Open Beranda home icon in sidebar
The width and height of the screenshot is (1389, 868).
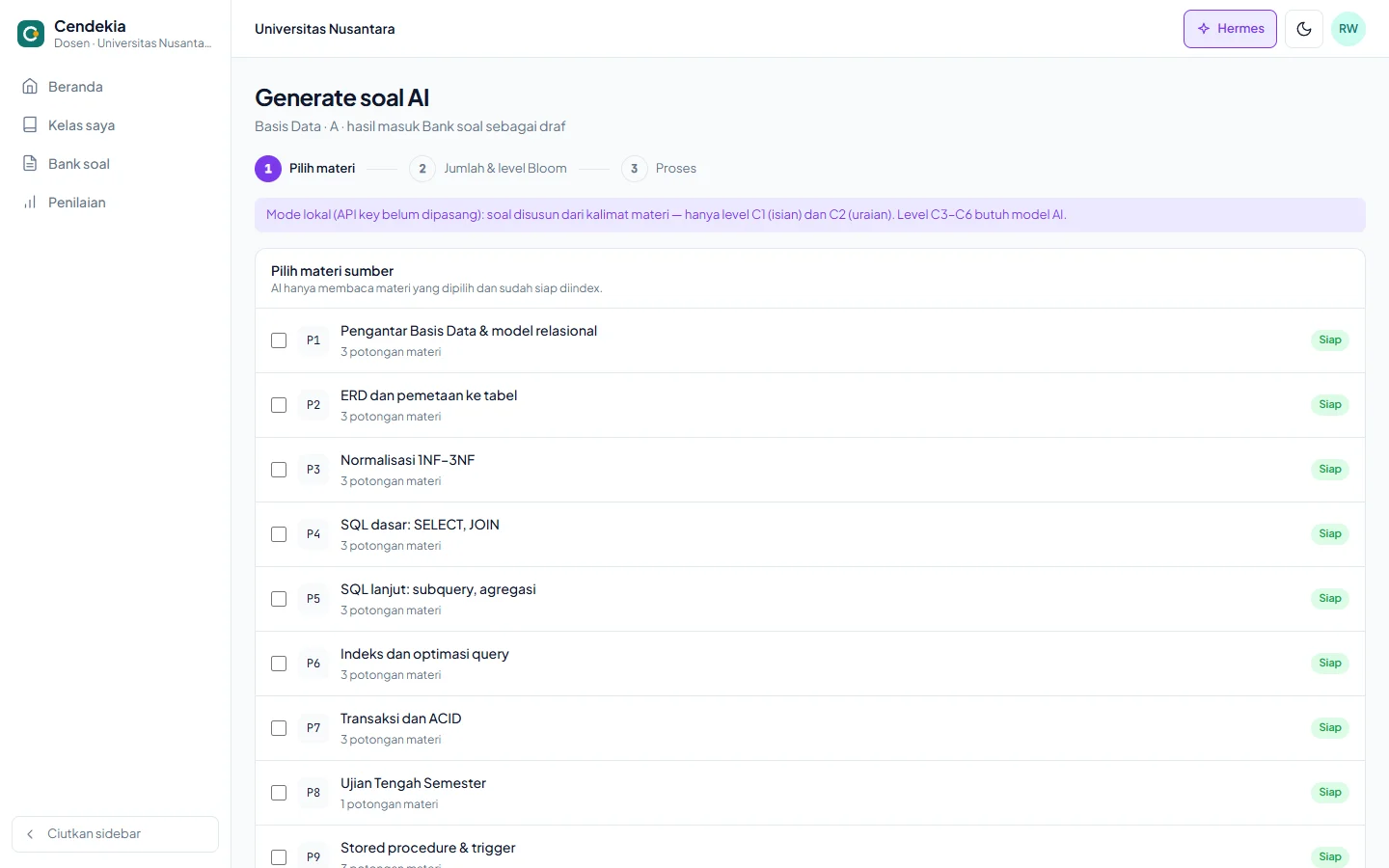click(30, 87)
